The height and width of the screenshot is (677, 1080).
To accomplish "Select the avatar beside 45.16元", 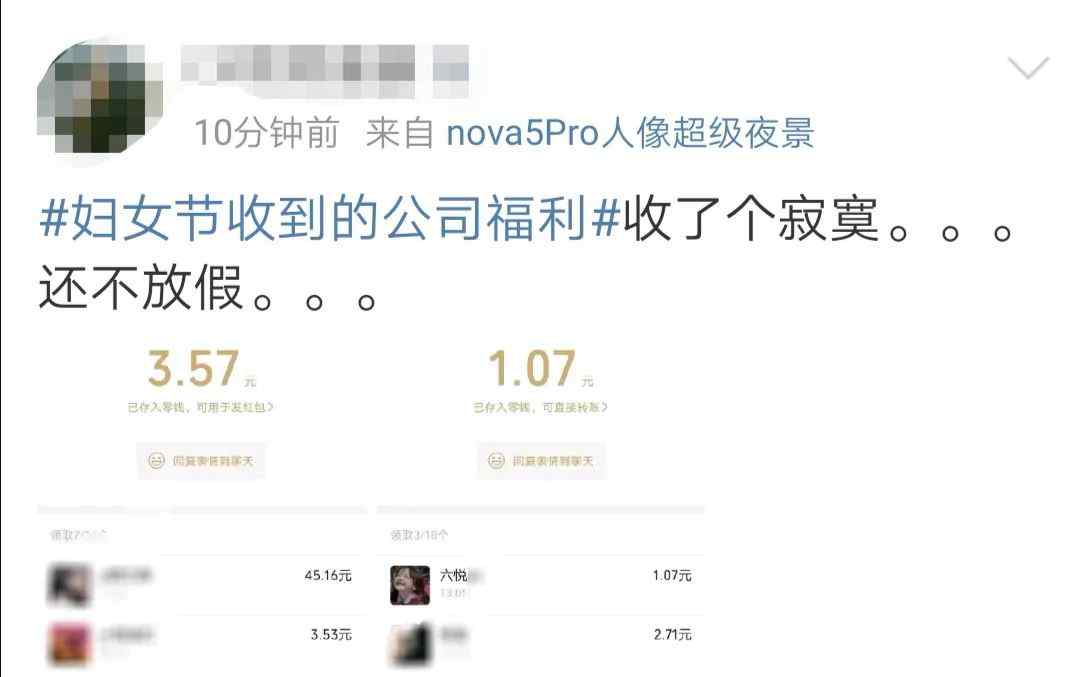I will click(70, 585).
